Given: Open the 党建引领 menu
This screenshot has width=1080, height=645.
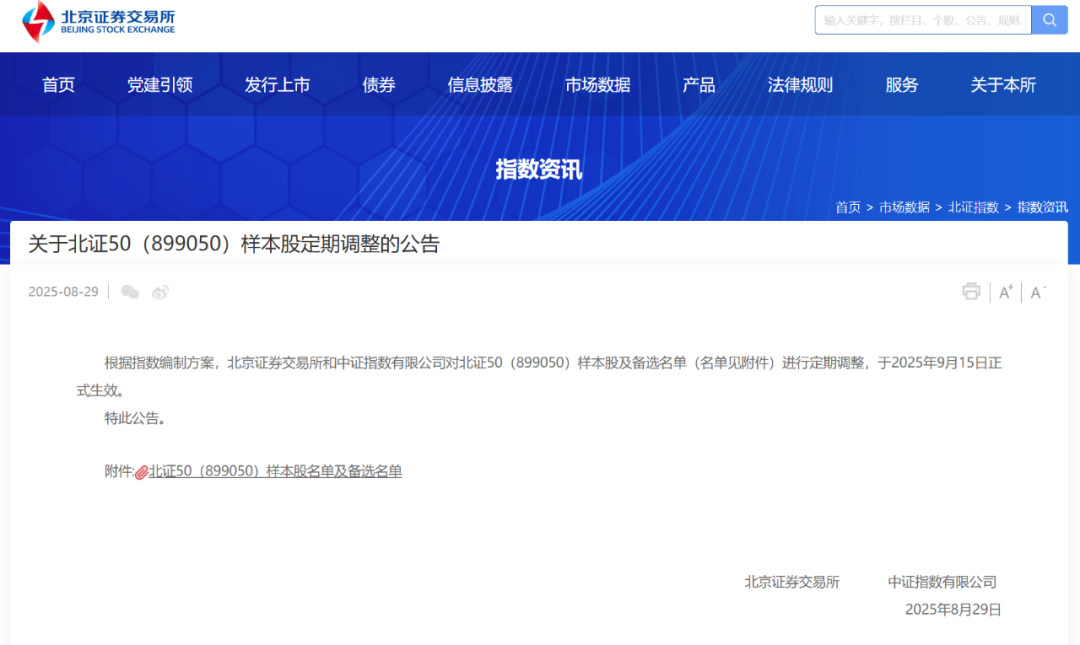Looking at the screenshot, I should pos(160,84).
